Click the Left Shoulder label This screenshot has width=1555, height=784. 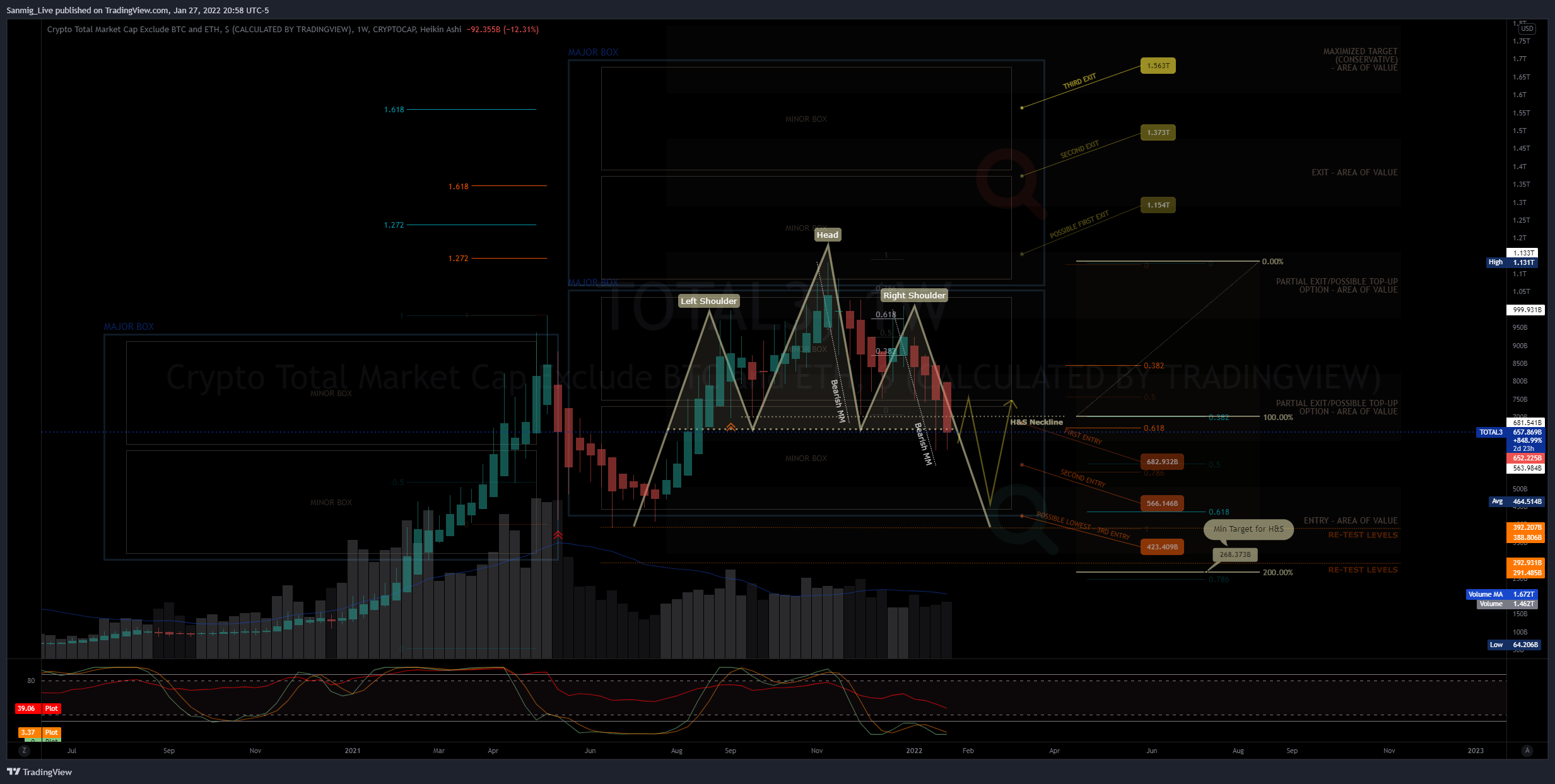point(708,301)
